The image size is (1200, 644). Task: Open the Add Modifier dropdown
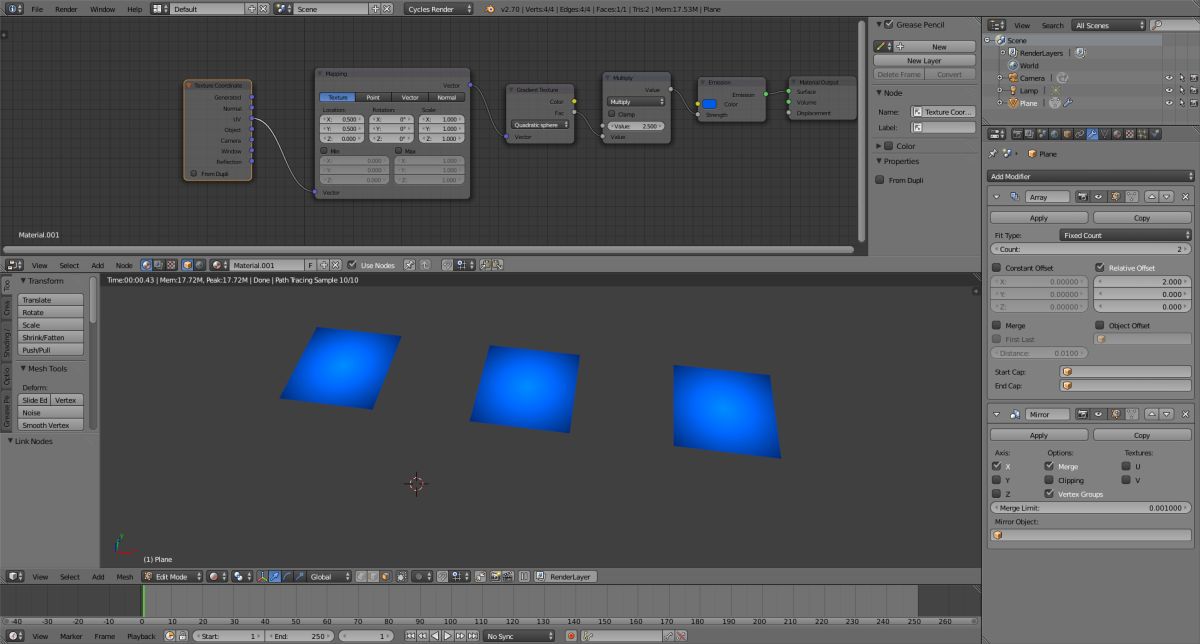tap(1091, 176)
